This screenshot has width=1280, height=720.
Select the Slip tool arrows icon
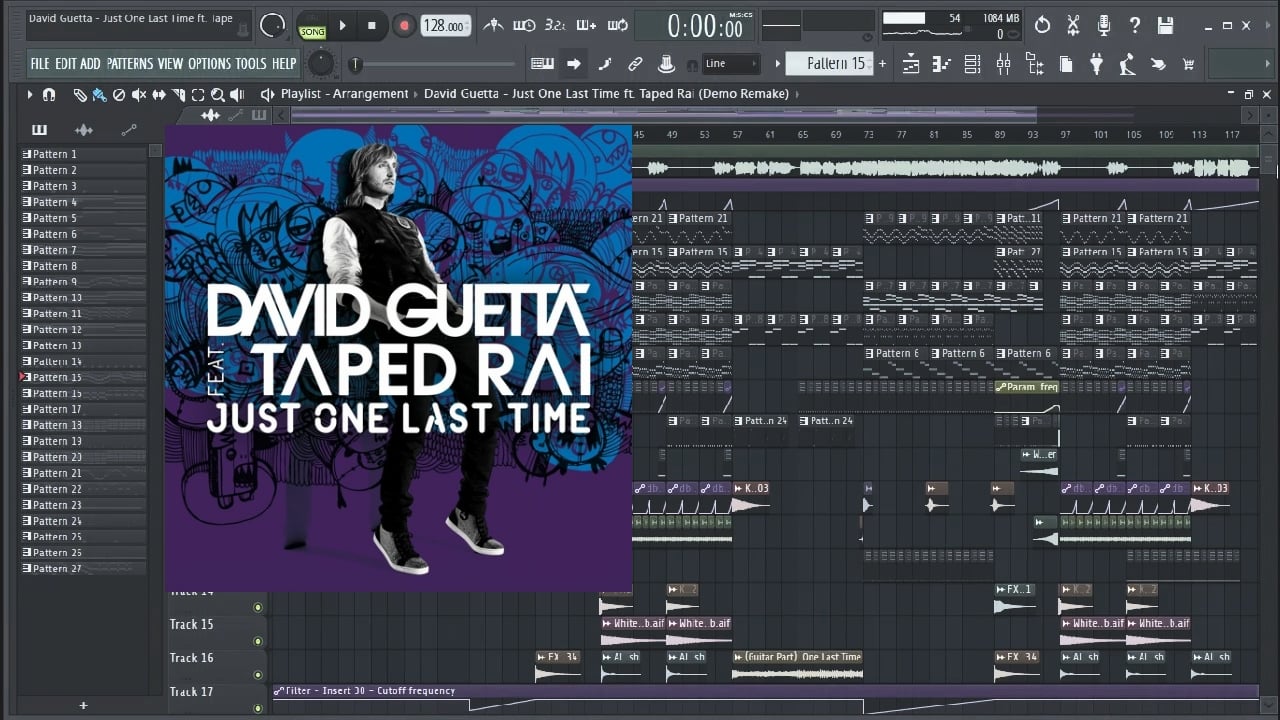click(x=159, y=94)
